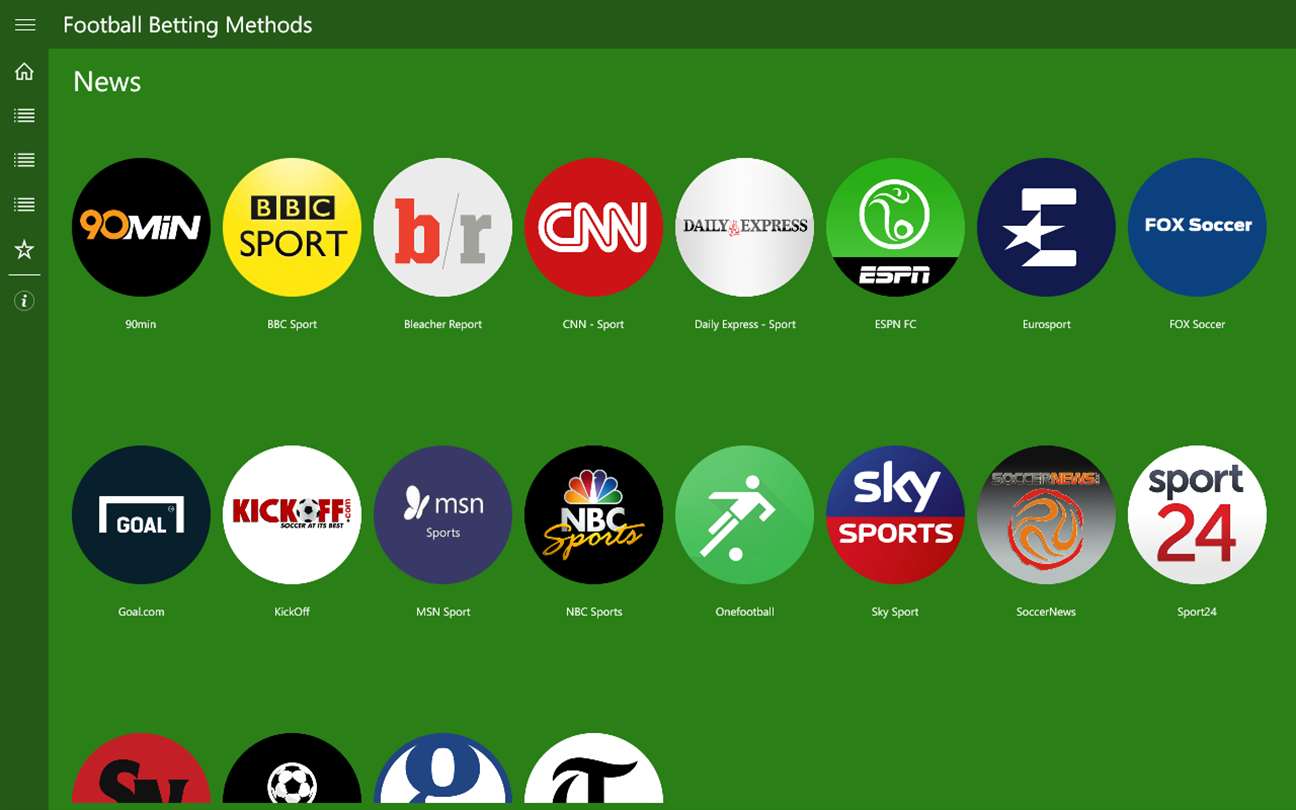
Task: Click the 'BBC Sport' label text
Action: 292,324
